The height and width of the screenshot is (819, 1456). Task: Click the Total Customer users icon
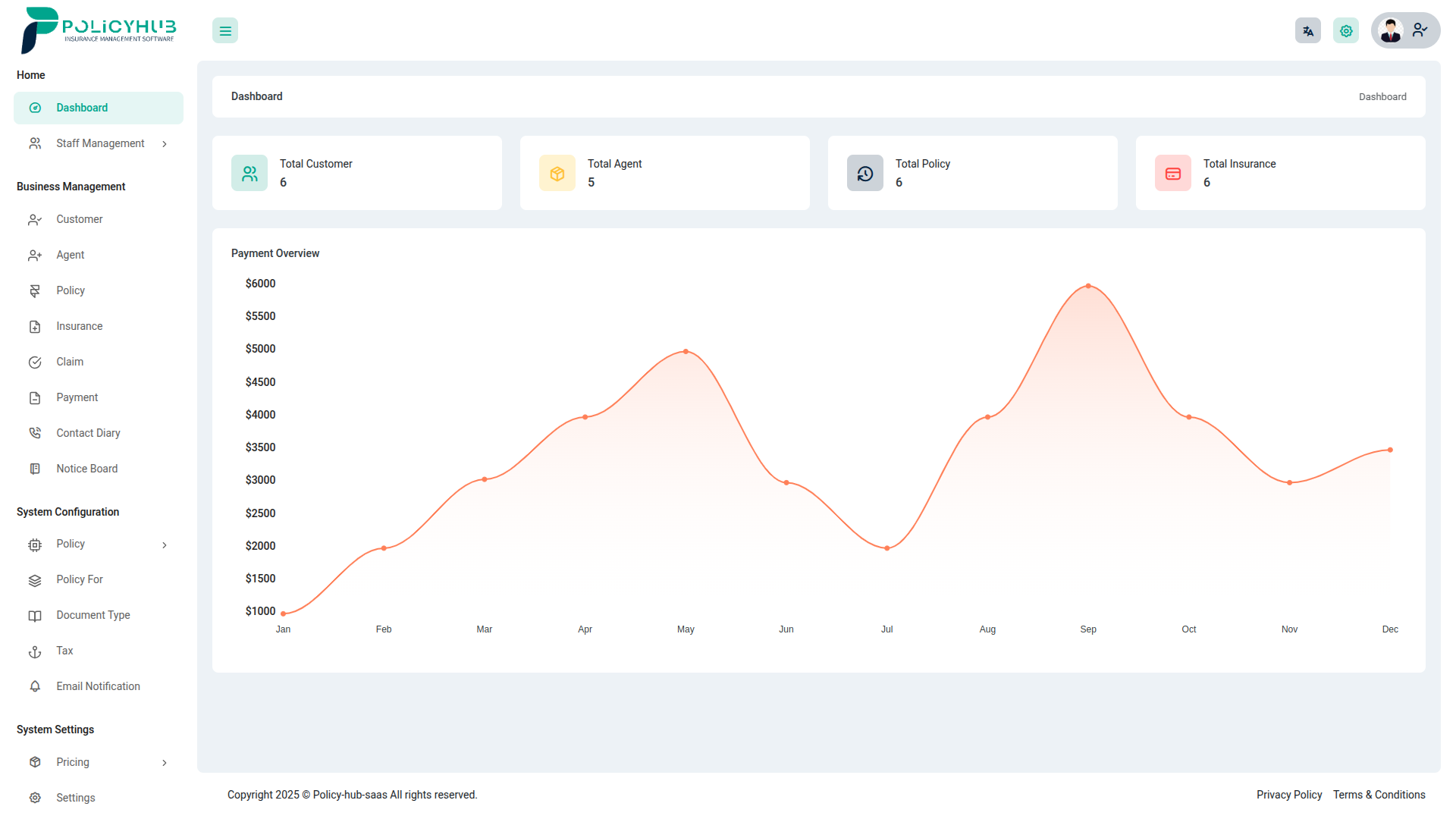point(249,174)
